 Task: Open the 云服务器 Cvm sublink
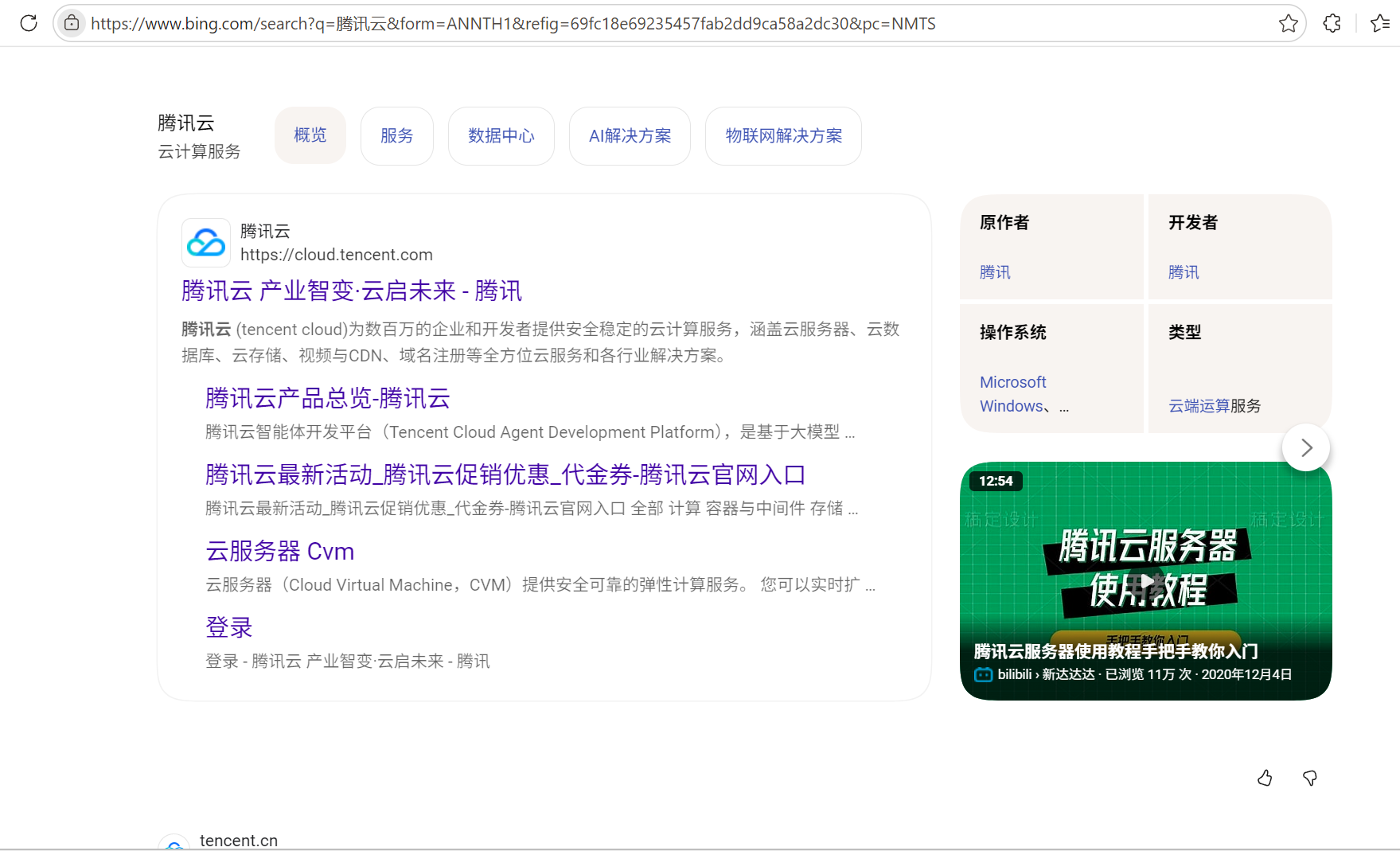280,551
